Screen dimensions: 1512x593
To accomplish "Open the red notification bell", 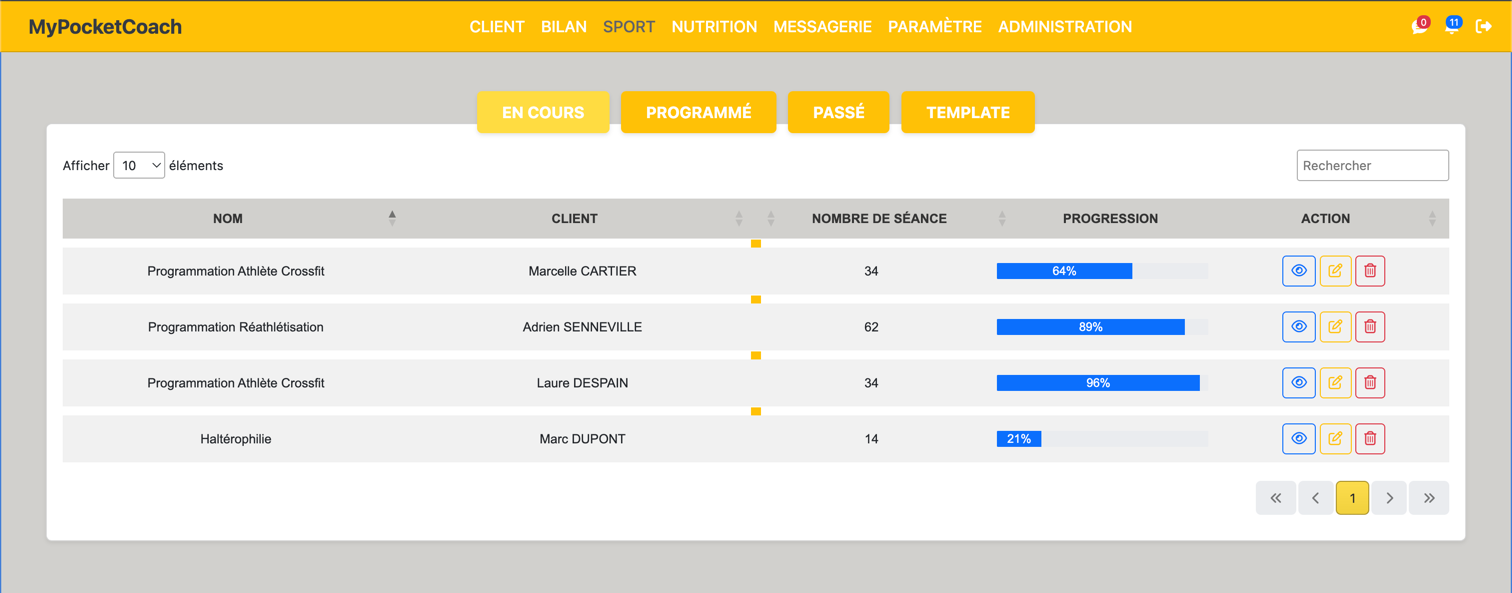I will point(1418,26).
